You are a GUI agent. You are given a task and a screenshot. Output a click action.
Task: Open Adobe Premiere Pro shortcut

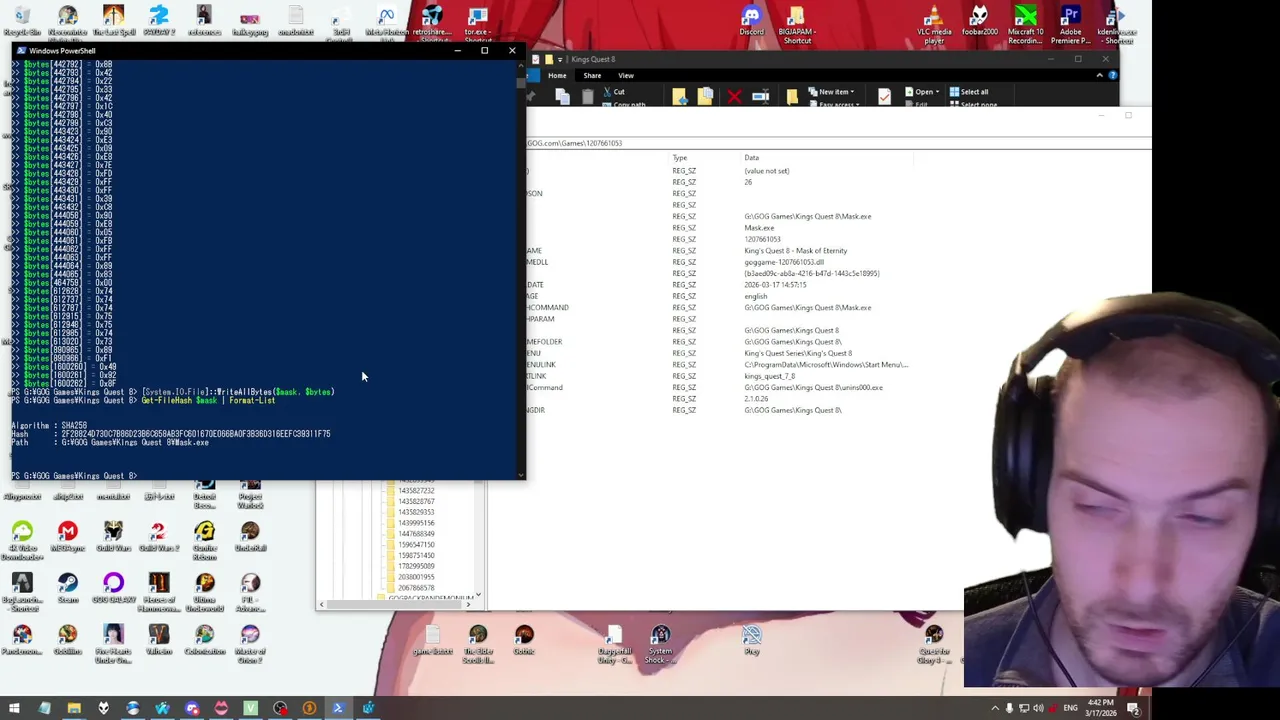pos(1070,24)
